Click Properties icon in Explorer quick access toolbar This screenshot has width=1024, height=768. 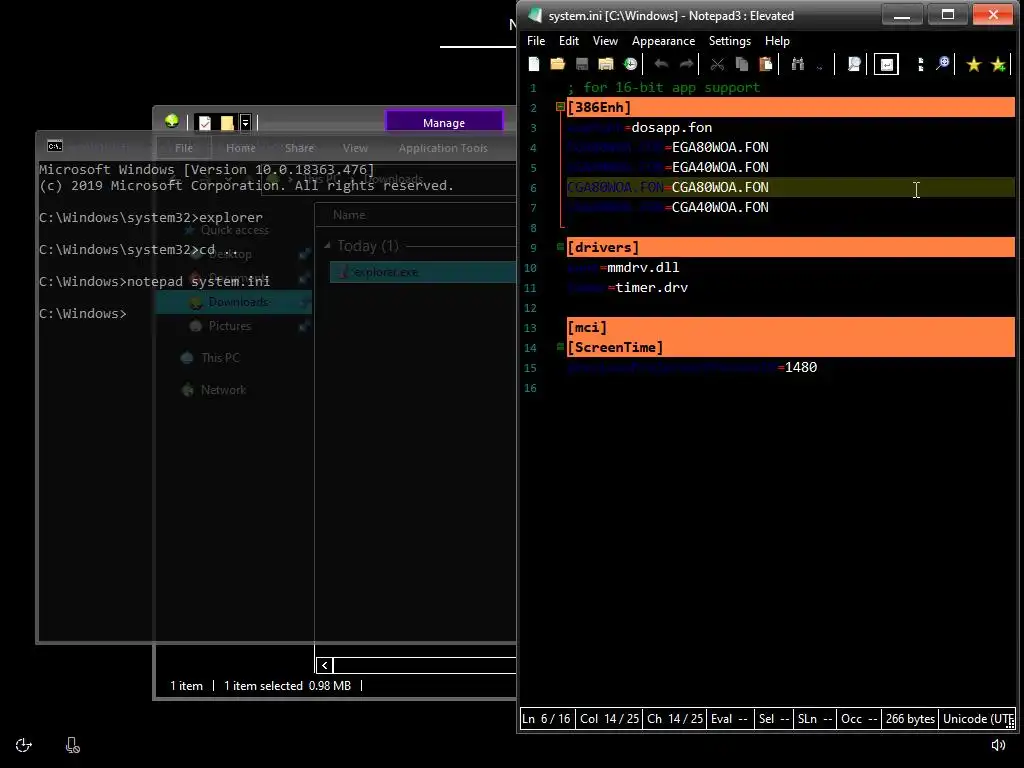[204, 122]
